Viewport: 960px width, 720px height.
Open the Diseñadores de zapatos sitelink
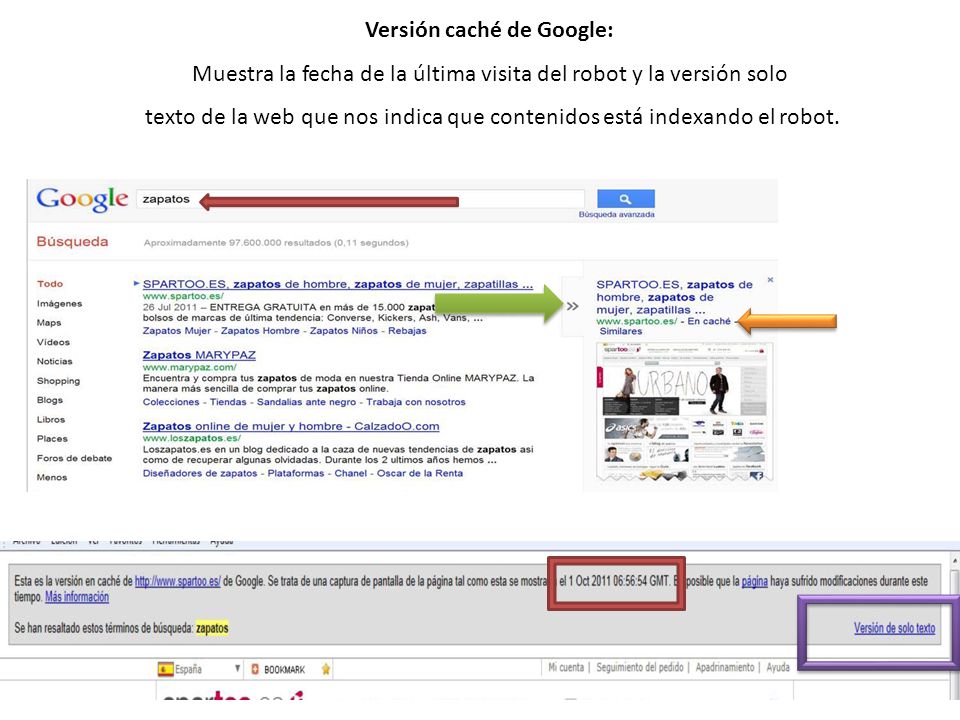200,473
